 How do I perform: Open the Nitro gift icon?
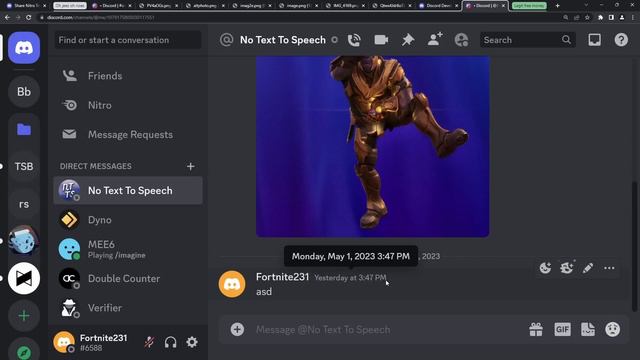(536, 329)
